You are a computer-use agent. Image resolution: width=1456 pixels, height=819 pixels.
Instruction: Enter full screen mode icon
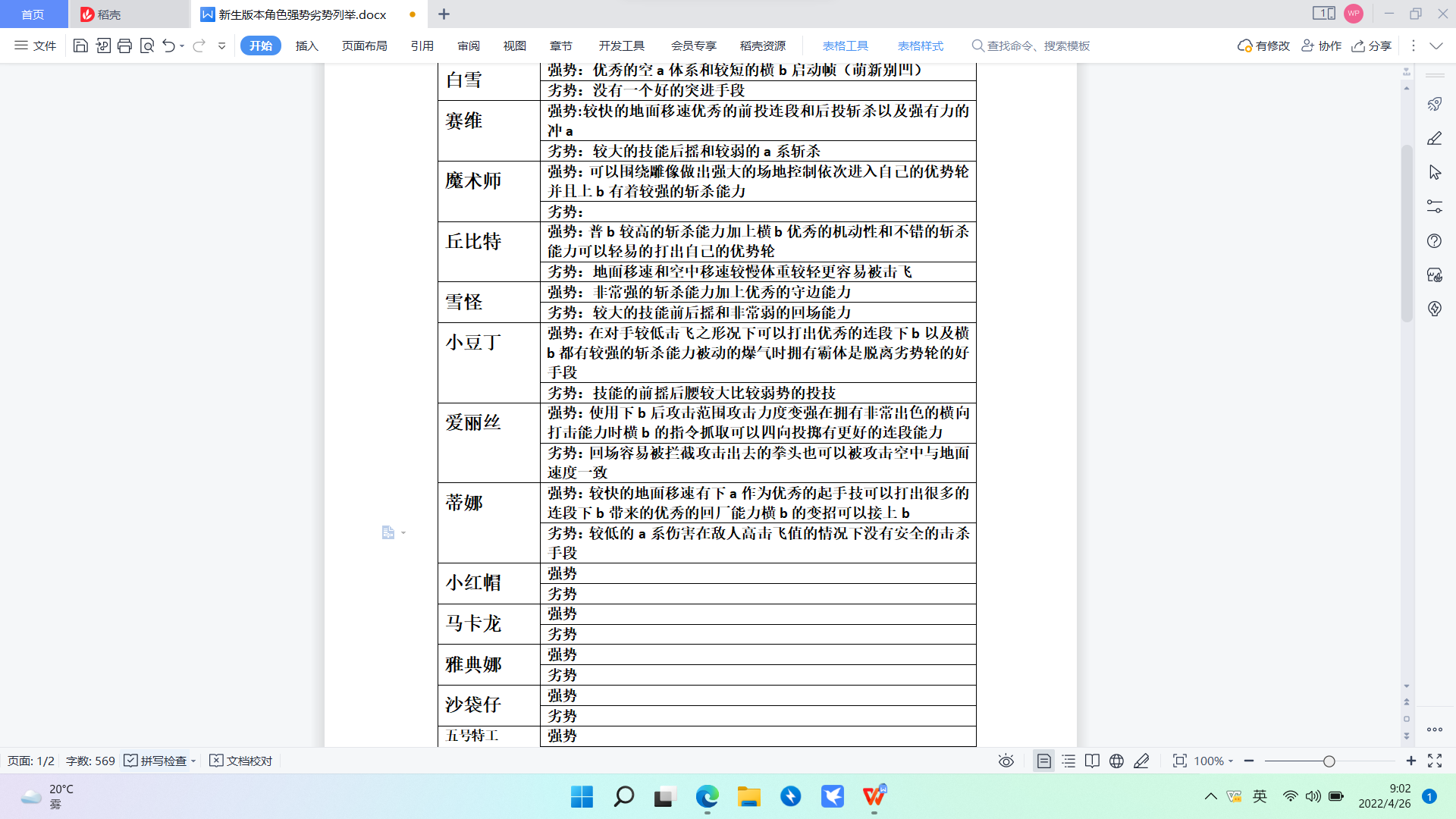point(1435,761)
